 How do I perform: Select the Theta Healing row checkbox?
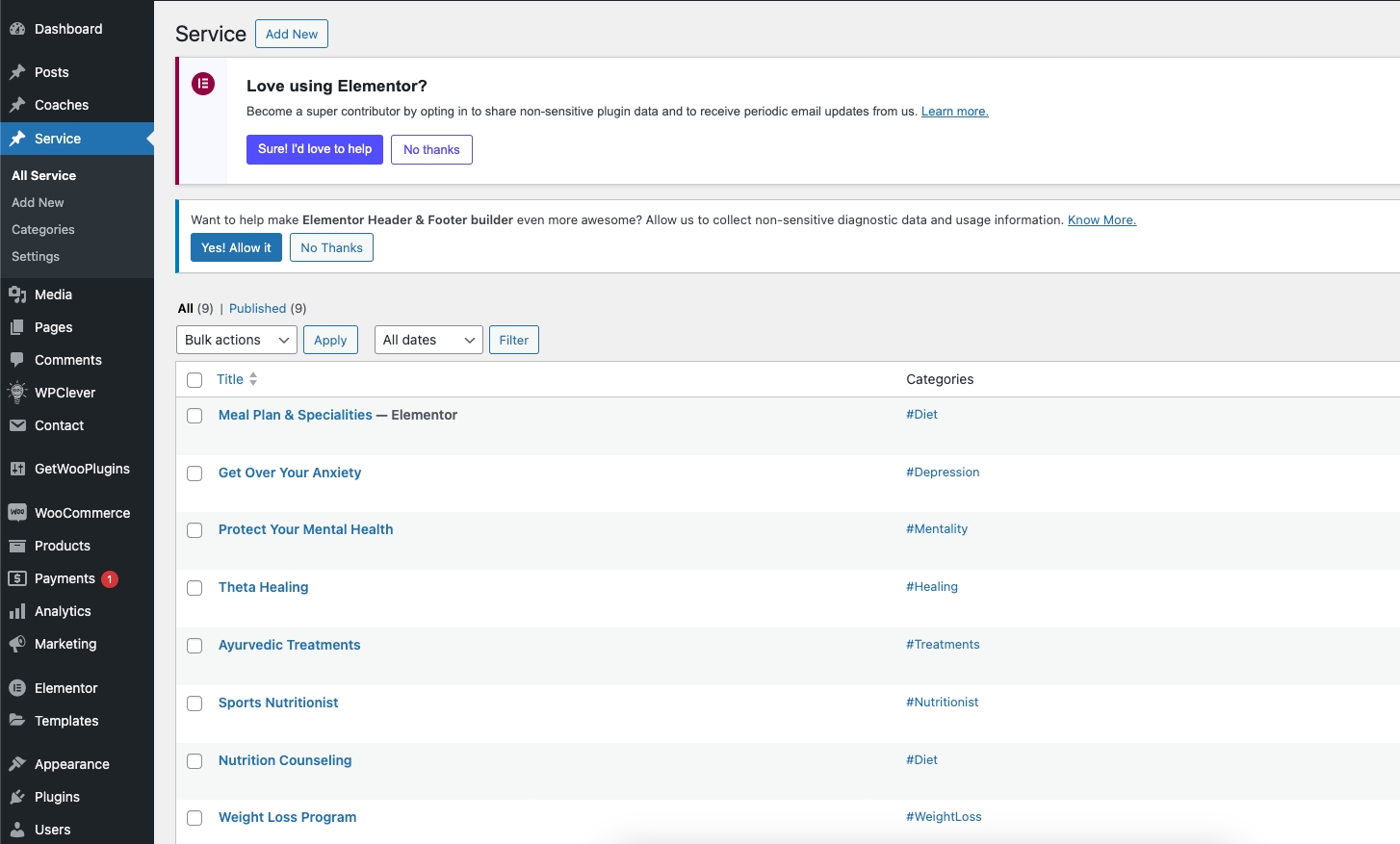click(194, 588)
